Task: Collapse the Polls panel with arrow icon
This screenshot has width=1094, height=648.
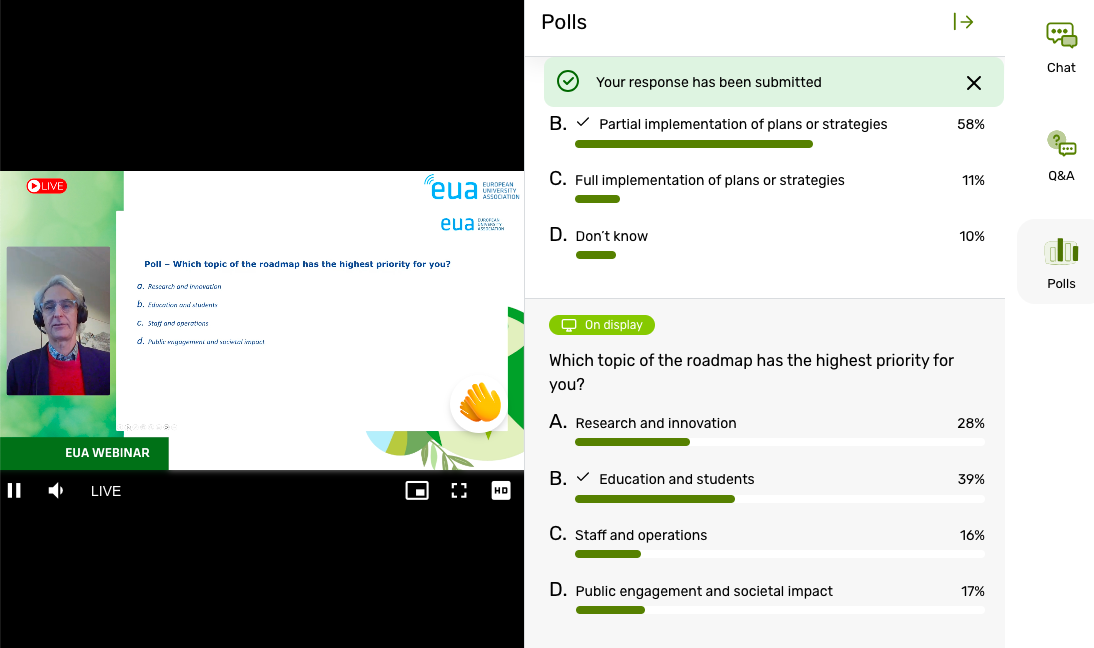Action: pos(963,22)
